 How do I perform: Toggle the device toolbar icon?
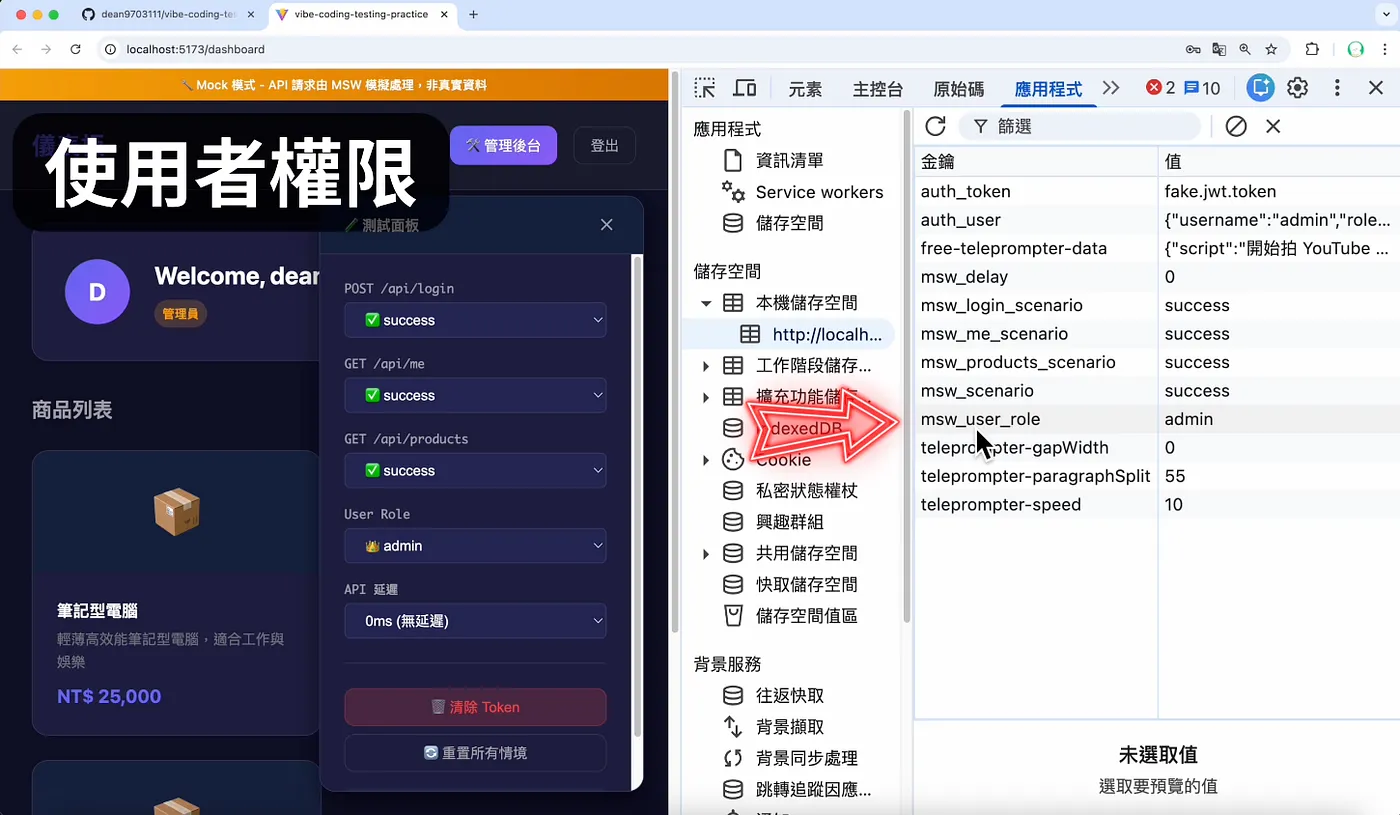coord(744,88)
